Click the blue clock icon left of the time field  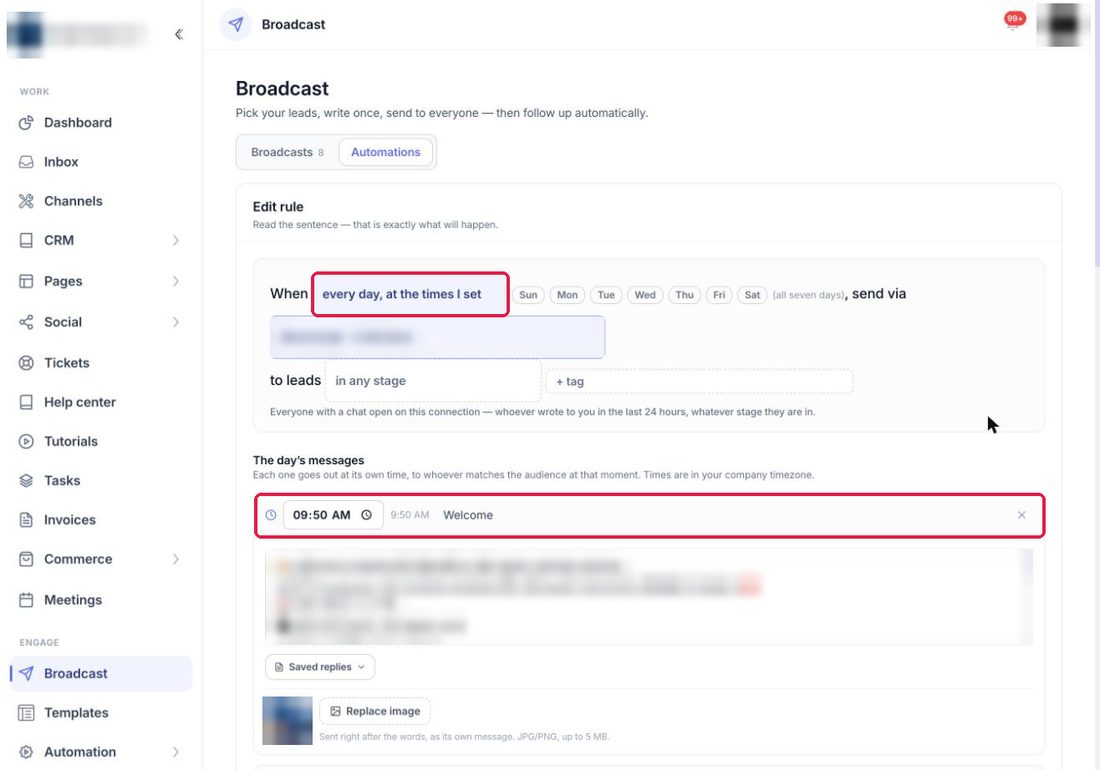coord(271,515)
